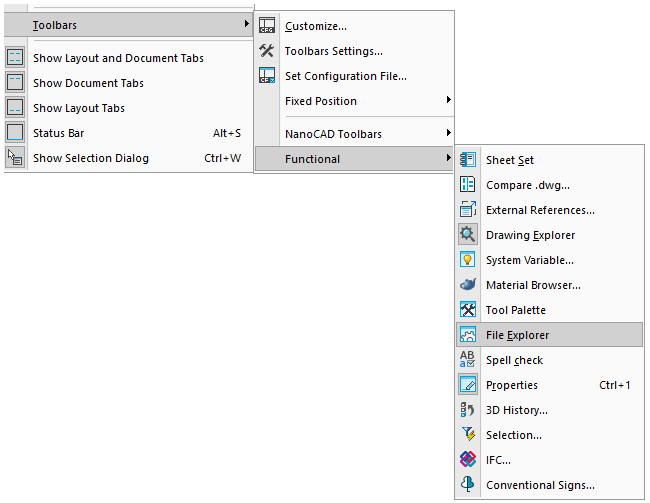The width and height of the screenshot is (650, 503).
Task: Select File Explorer menu entry
Action: pos(517,335)
